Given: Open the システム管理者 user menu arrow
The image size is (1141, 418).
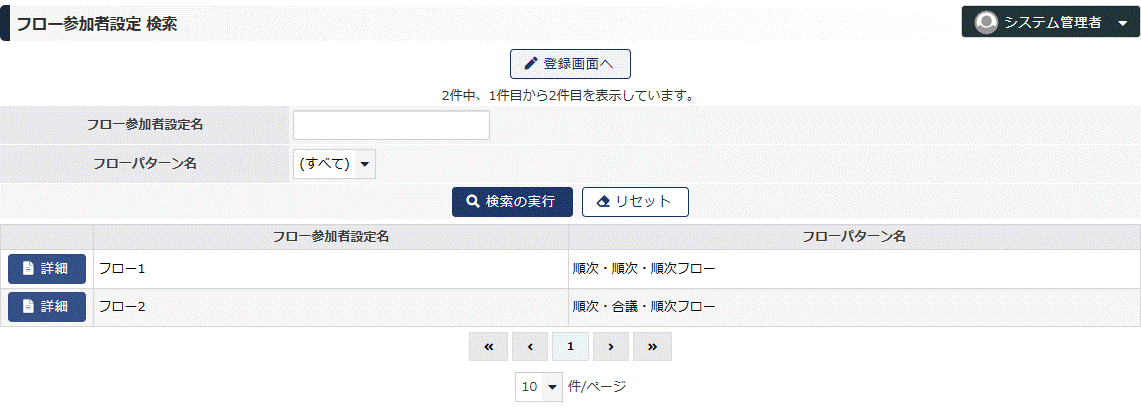Looking at the screenshot, I should click(x=1121, y=23).
